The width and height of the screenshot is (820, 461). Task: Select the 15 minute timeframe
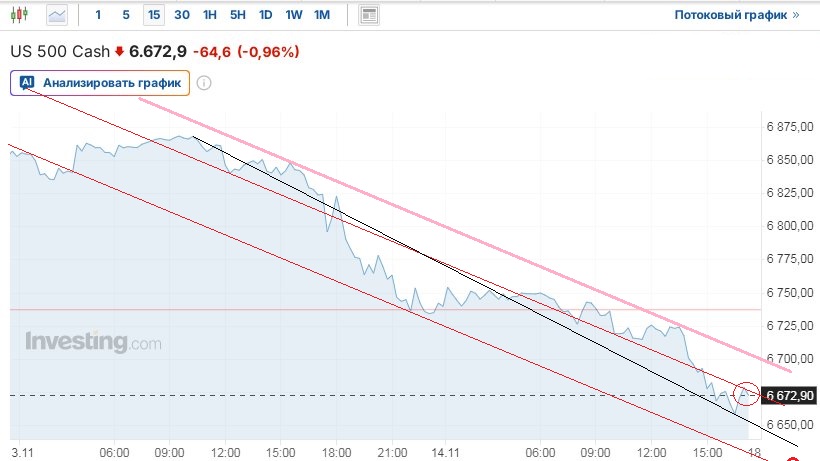(x=153, y=15)
